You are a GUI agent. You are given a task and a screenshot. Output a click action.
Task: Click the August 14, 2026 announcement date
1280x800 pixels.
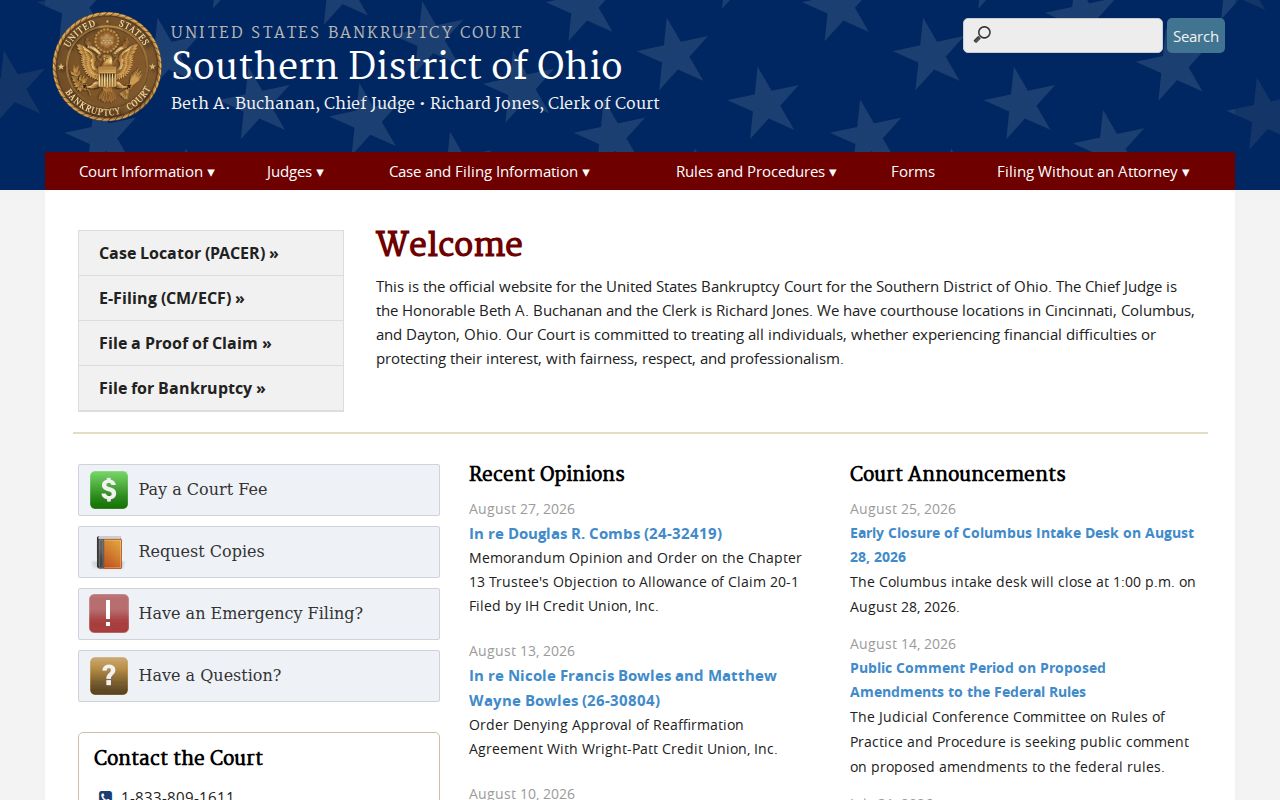click(903, 644)
